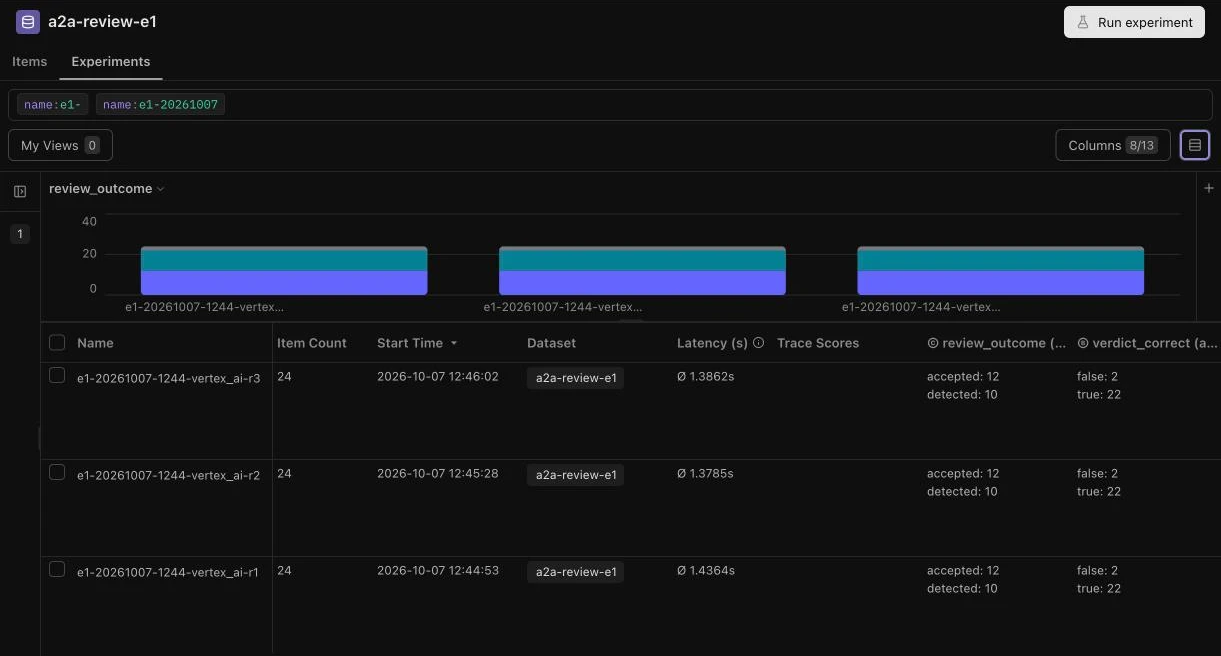Click the a2a-review-e1 page title

tap(102, 22)
